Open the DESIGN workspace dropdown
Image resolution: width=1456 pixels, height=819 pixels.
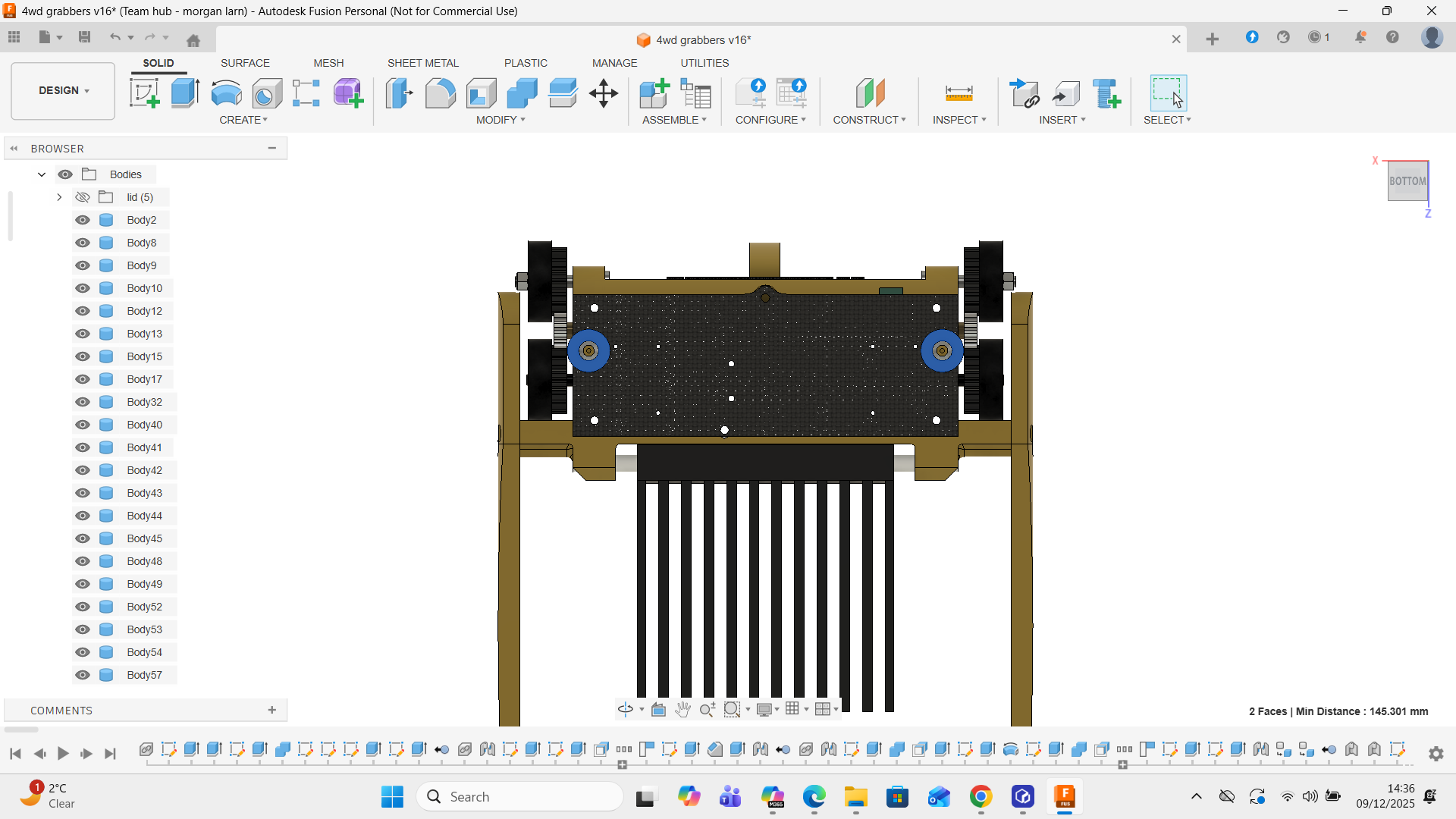click(64, 90)
